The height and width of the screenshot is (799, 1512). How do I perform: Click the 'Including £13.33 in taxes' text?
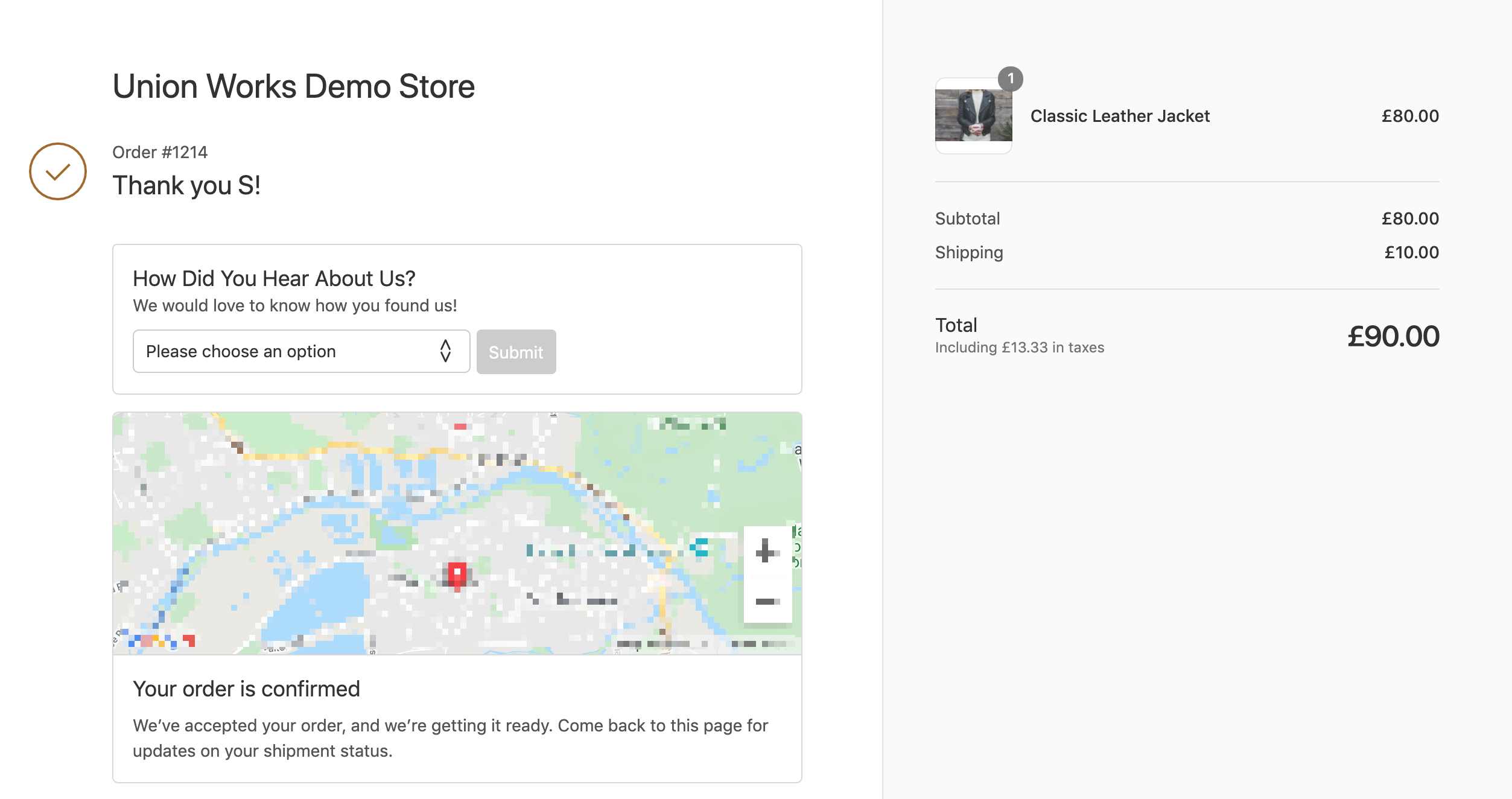1019,348
